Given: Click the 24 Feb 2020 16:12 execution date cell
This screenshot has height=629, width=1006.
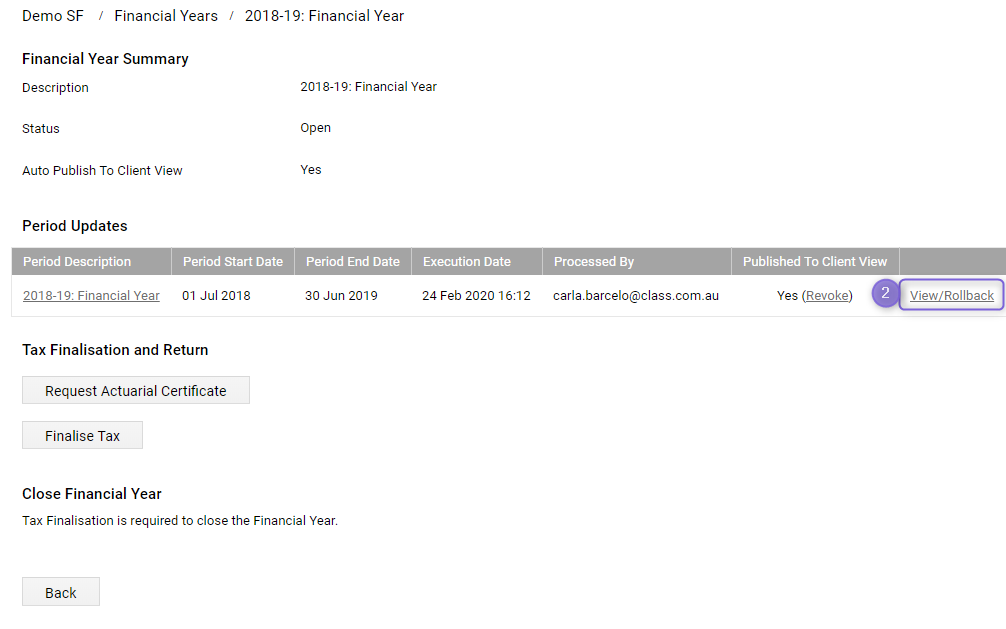Looking at the screenshot, I should pyautogui.click(x=476, y=296).
